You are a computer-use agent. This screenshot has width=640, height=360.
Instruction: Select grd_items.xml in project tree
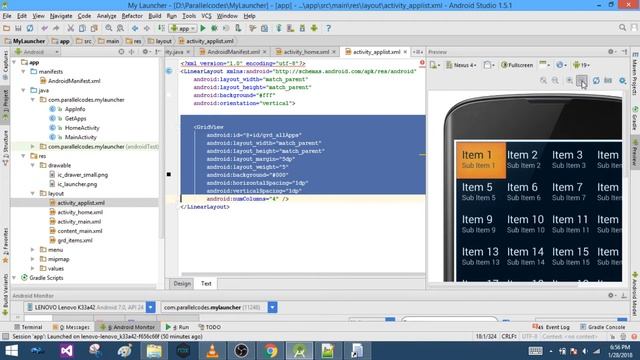[x=71, y=240]
